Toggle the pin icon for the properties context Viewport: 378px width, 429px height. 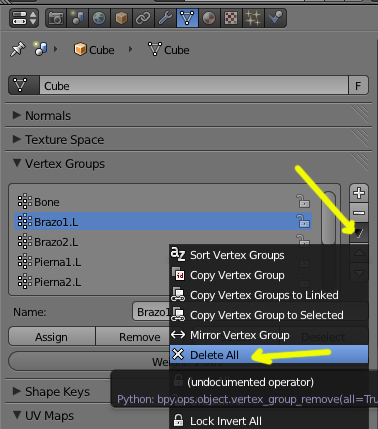coord(18,49)
